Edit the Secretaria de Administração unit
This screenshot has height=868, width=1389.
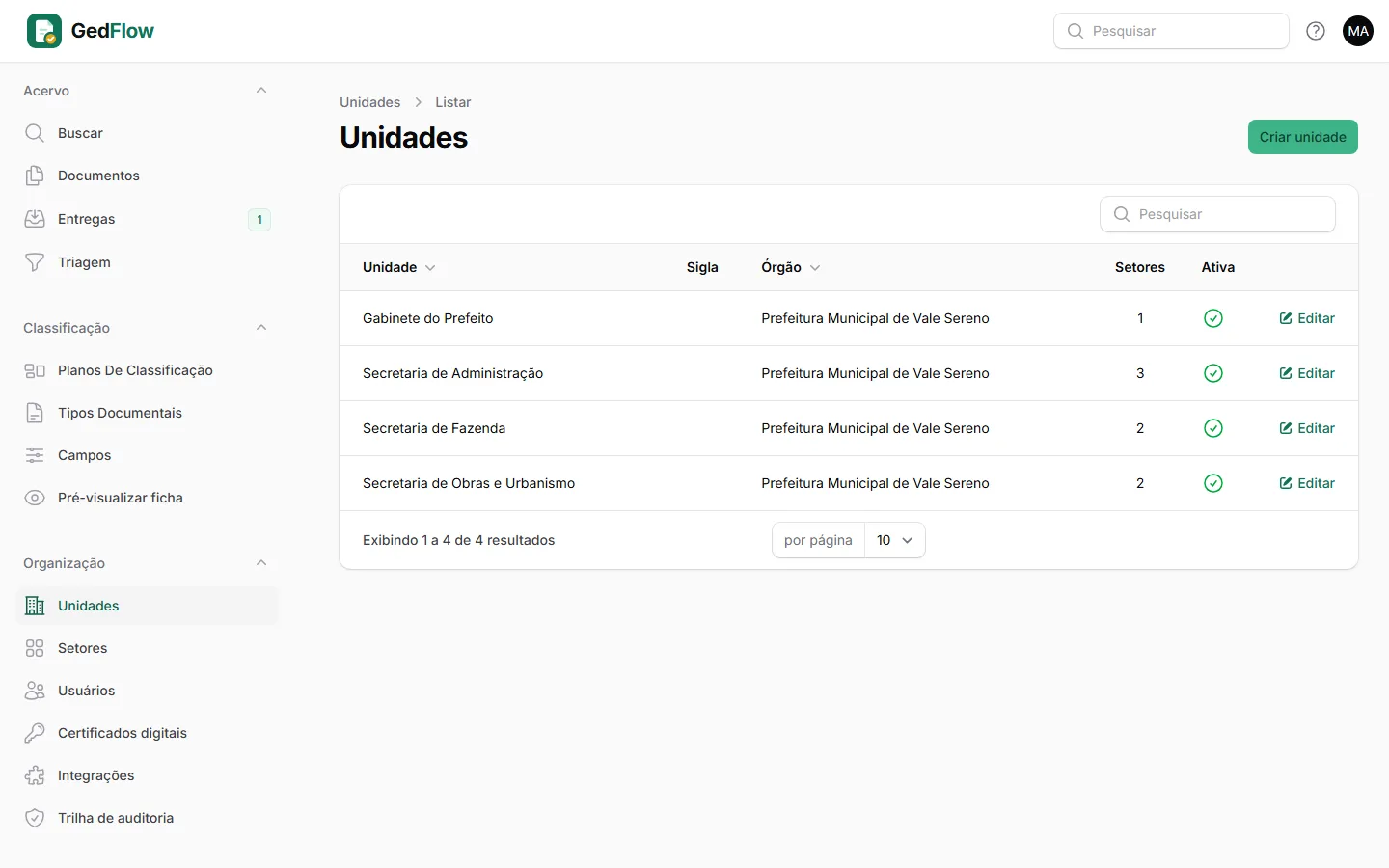(1307, 373)
